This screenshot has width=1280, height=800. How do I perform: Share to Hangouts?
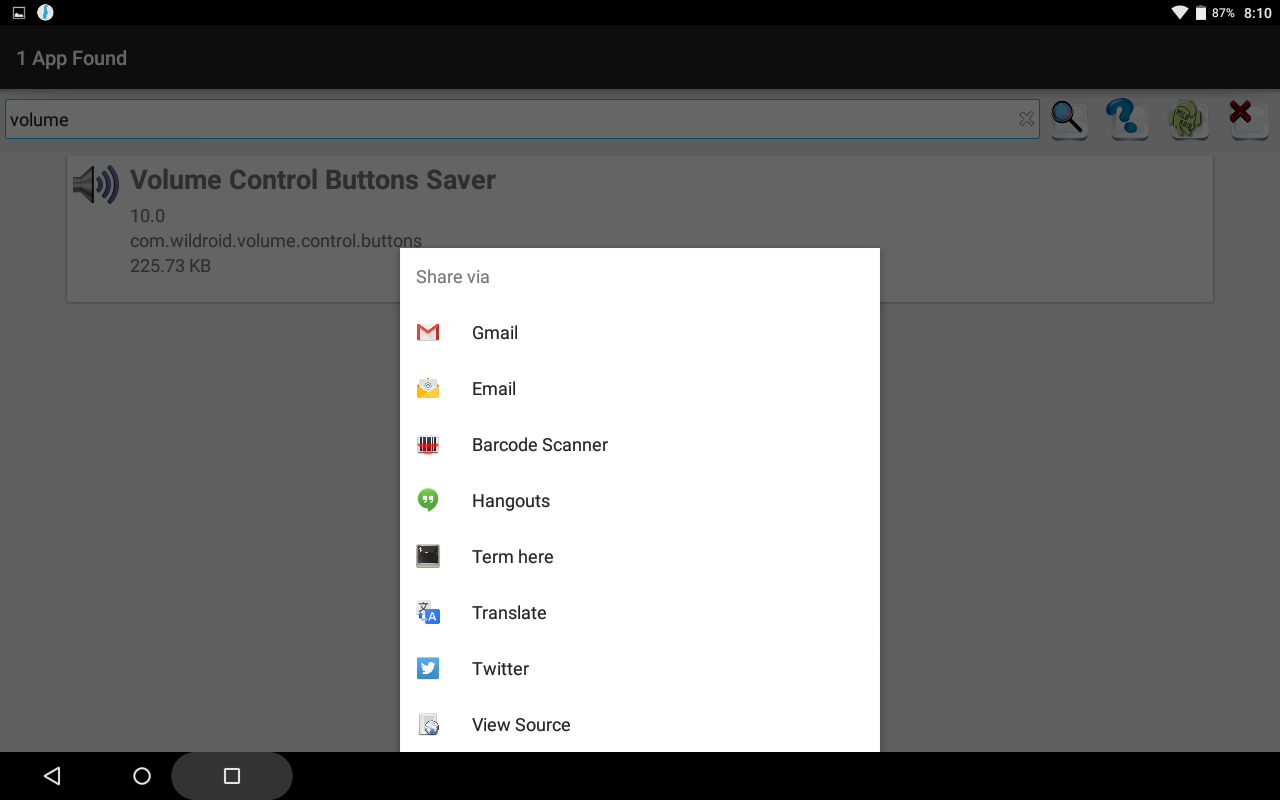click(x=640, y=501)
